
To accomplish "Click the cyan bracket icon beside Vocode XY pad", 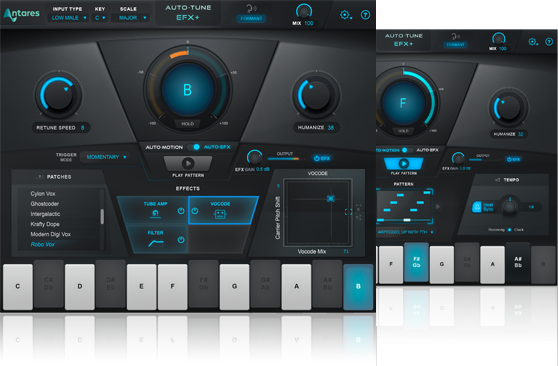I will (x=348, y=212).
